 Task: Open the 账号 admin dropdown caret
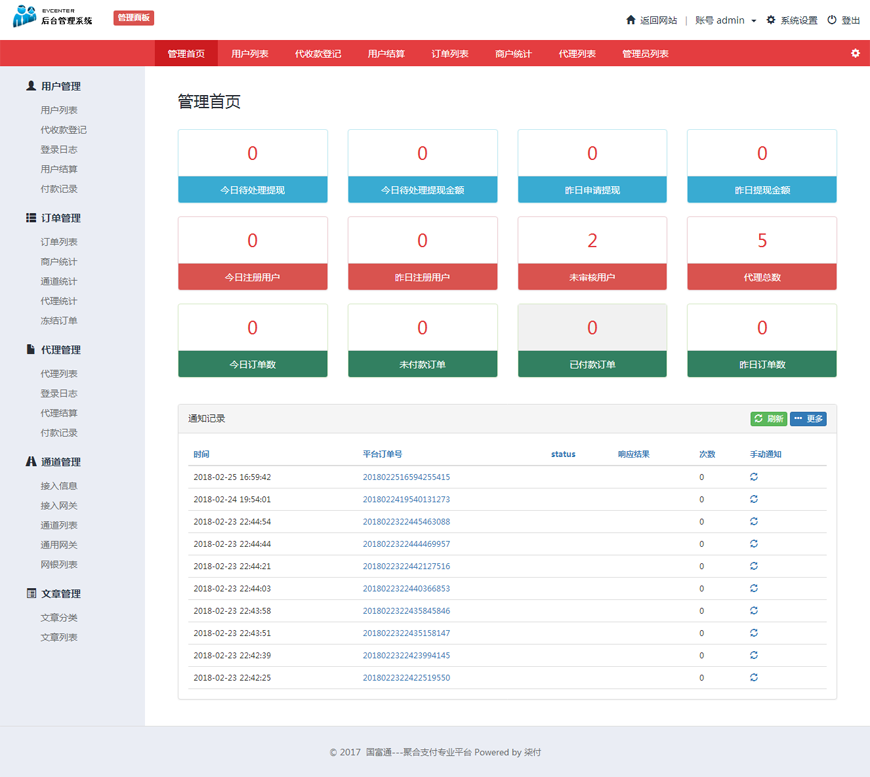[753, 21]
